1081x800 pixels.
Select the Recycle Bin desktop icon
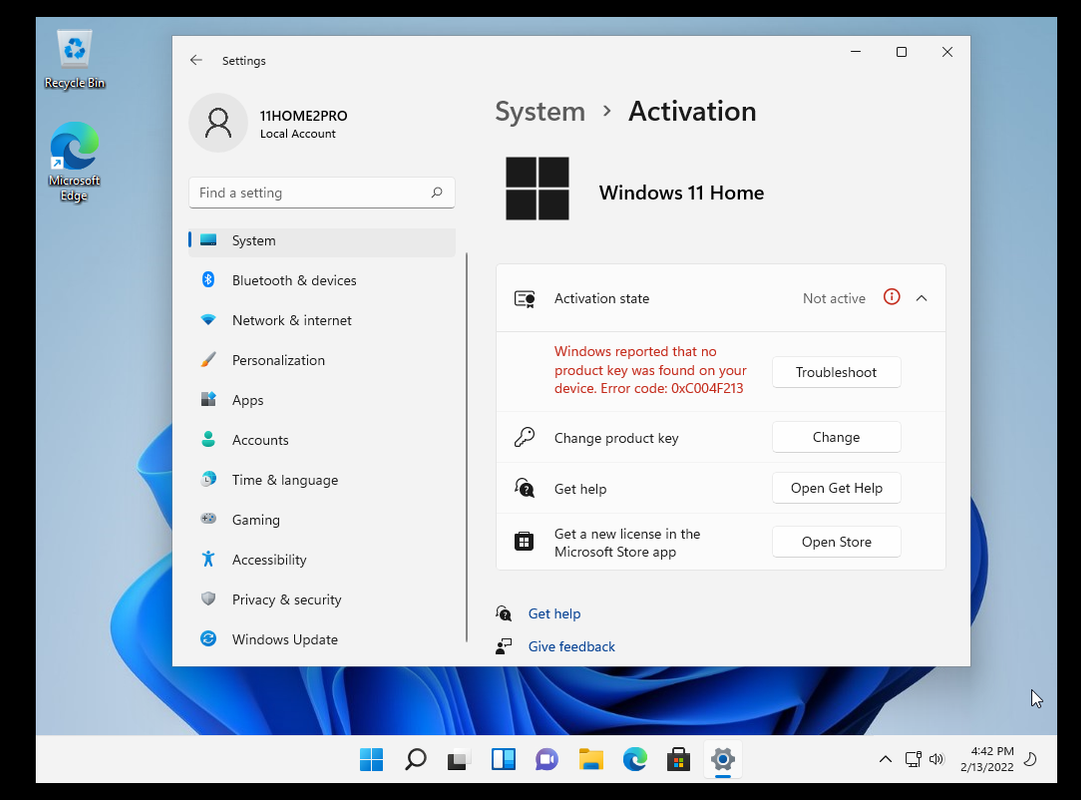tap(74, 61)
